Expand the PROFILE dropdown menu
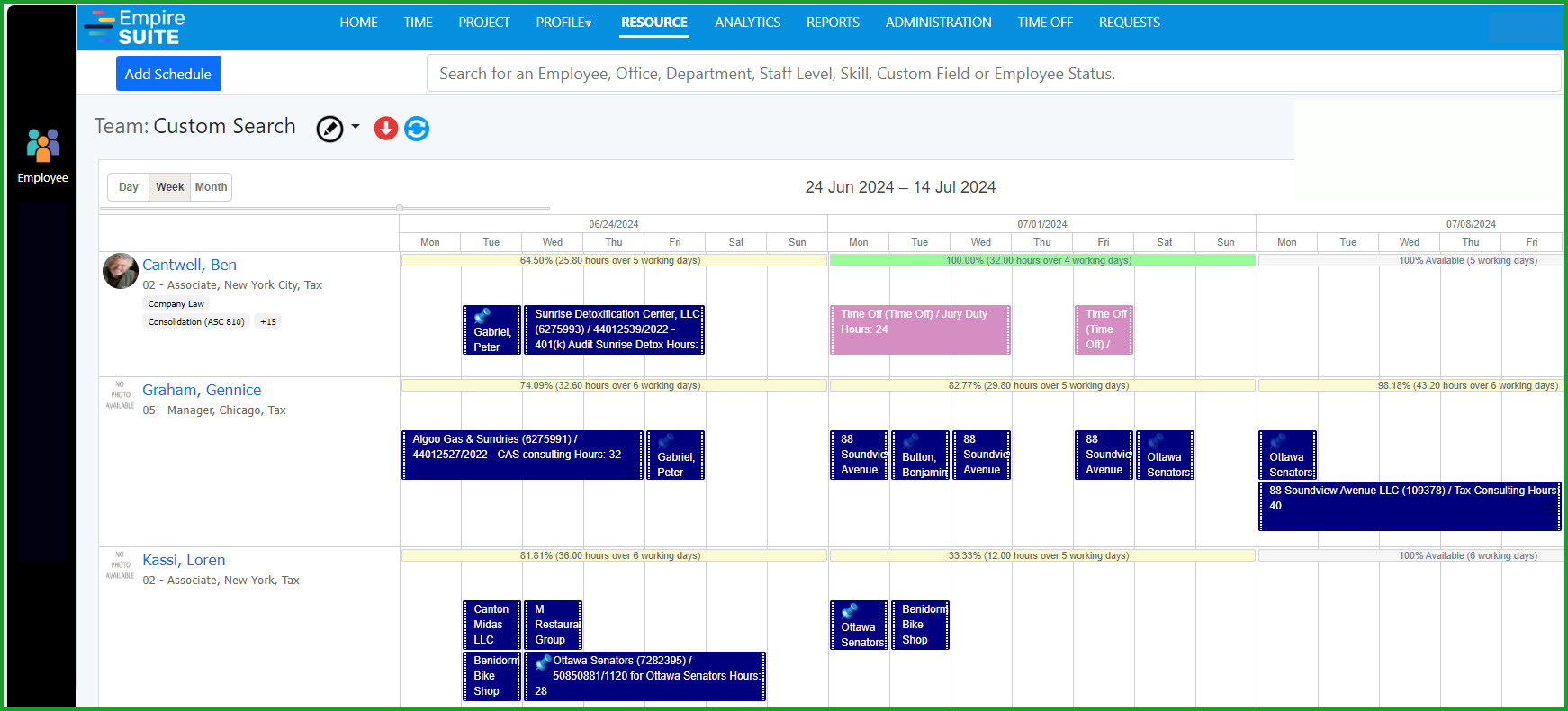Image resolution: width=1568 pixels, height=711 pixels. coord(563,22)
